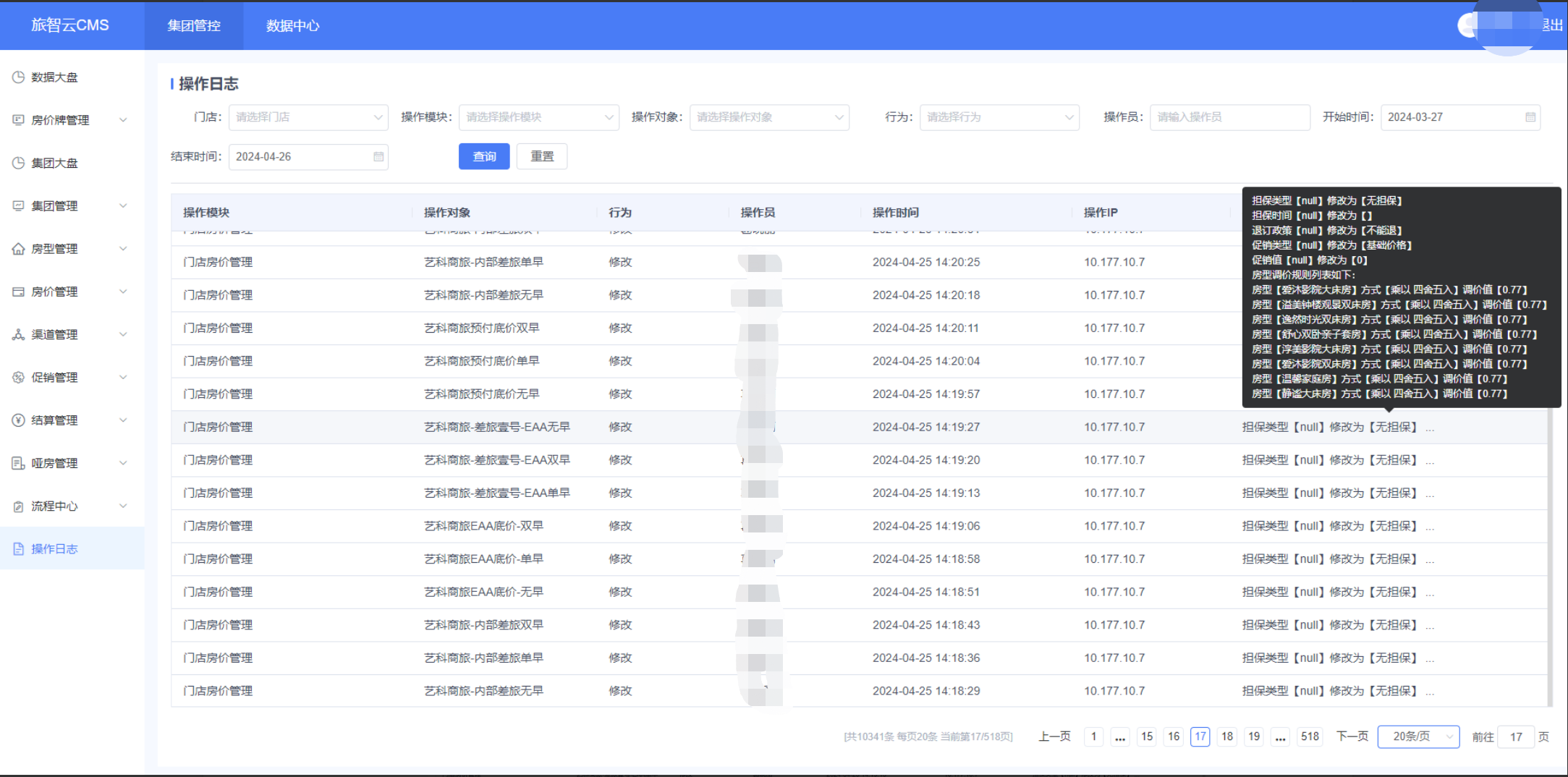The height and width of the screenshot is (777, 1568).
Task: Click the 结算管理 yen icon
Action: point(18,420)
